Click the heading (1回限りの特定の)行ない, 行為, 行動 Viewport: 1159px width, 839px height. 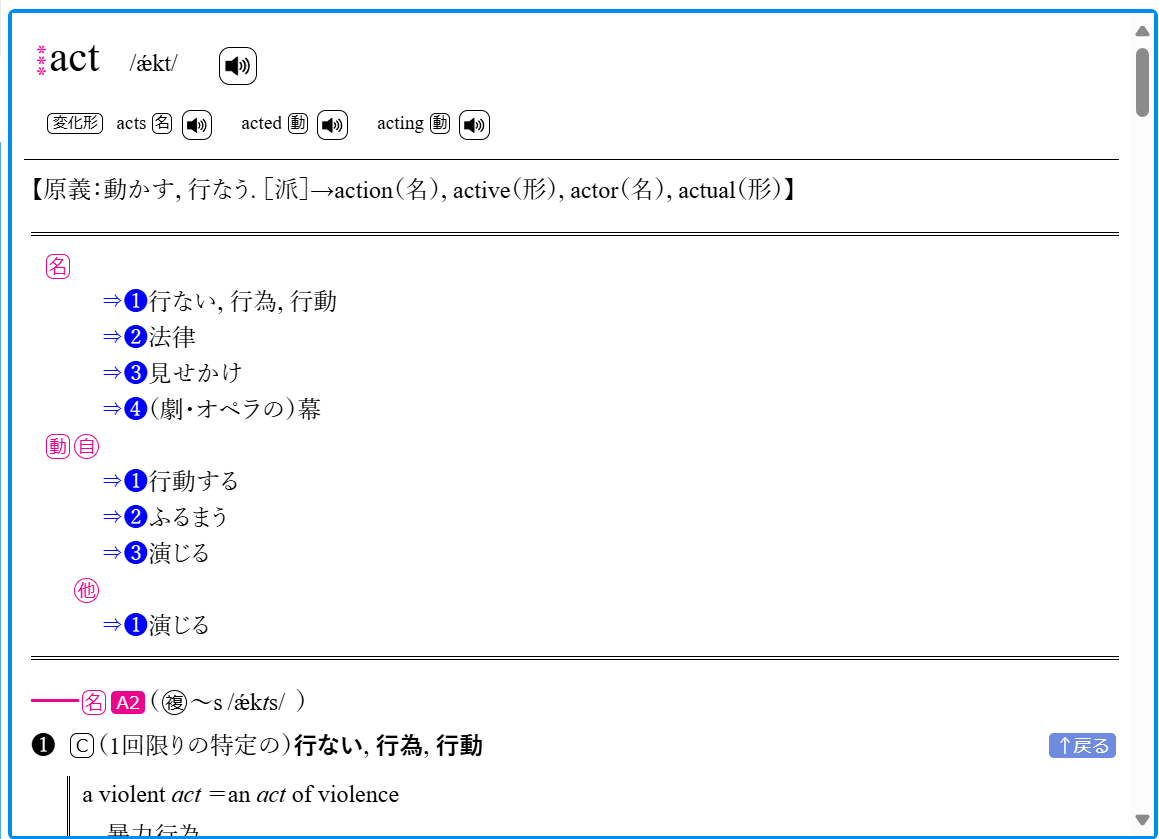(290, 746)
